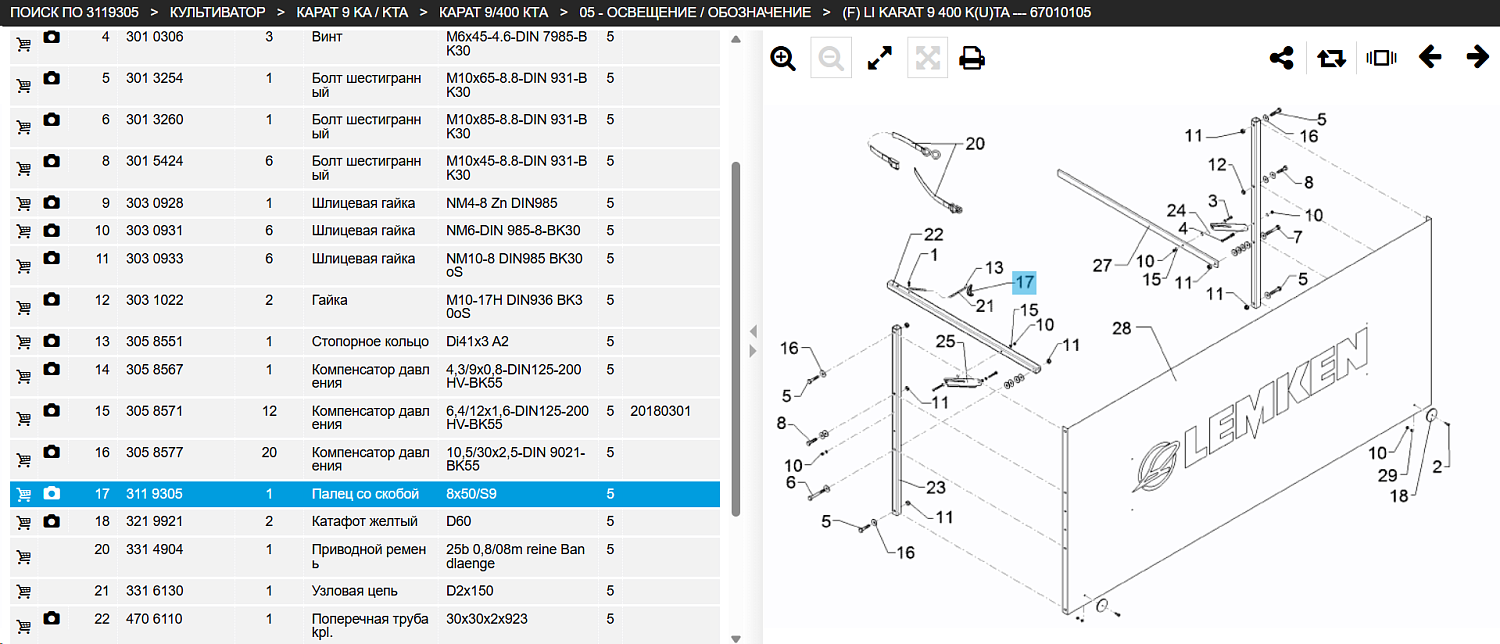Open photo for part 305 8567

pos(52,369)
